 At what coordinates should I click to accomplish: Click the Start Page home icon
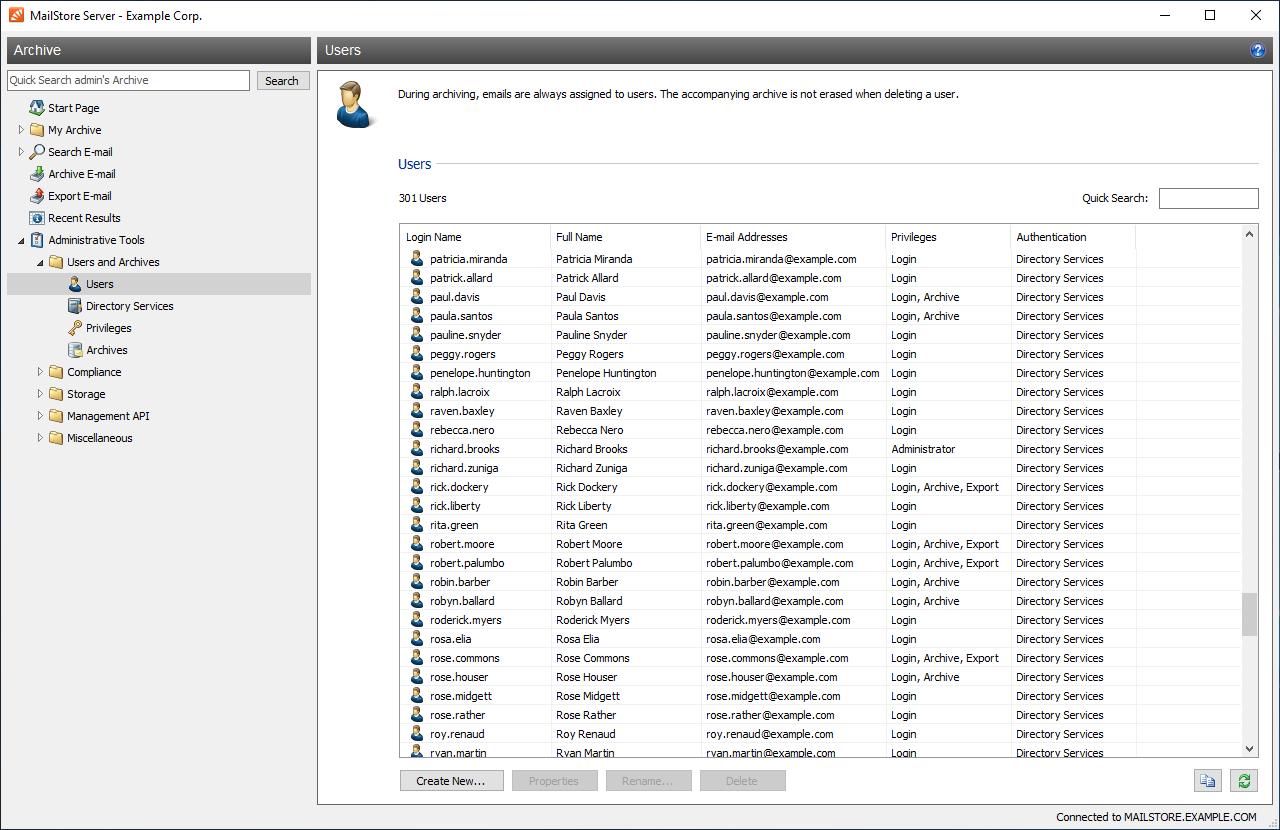coord(37,108)
